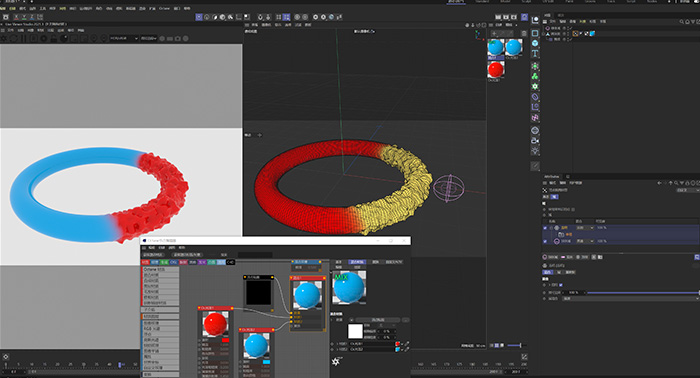Open blend dropdown on first field row
Screen dimensions: 700x378
[585, 228]
